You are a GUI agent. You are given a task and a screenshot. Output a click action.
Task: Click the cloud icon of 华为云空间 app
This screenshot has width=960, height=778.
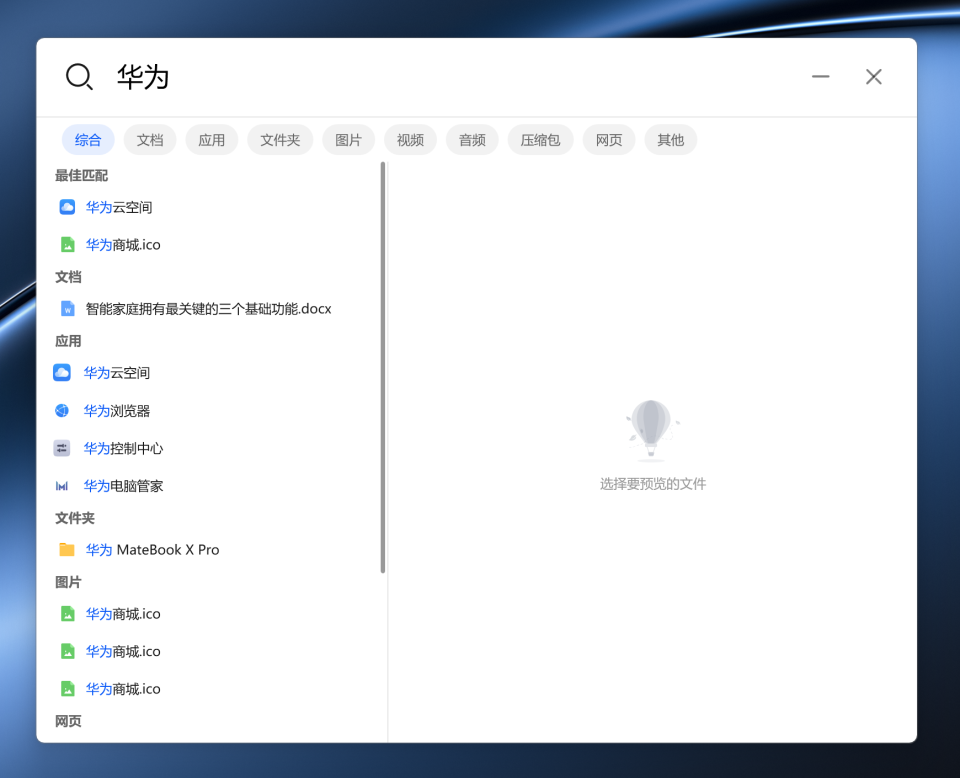click(62, 373)
